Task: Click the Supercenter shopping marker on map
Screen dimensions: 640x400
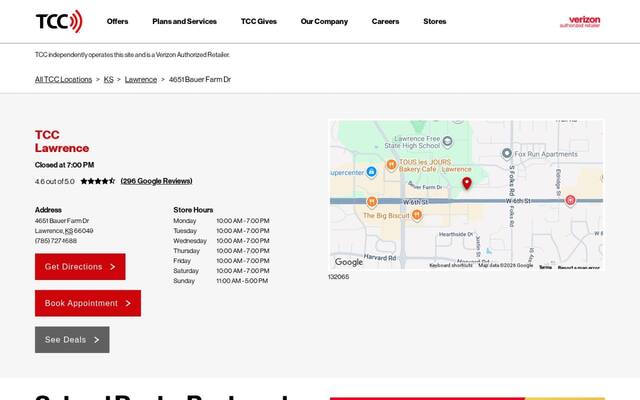Action: [371, 172]
